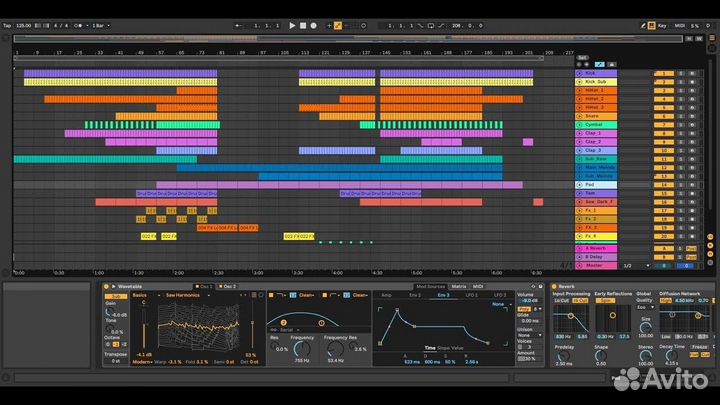The image size is (720, 405).
Task: Toggle the Wavetable device activator
Action: pos(107,286)
